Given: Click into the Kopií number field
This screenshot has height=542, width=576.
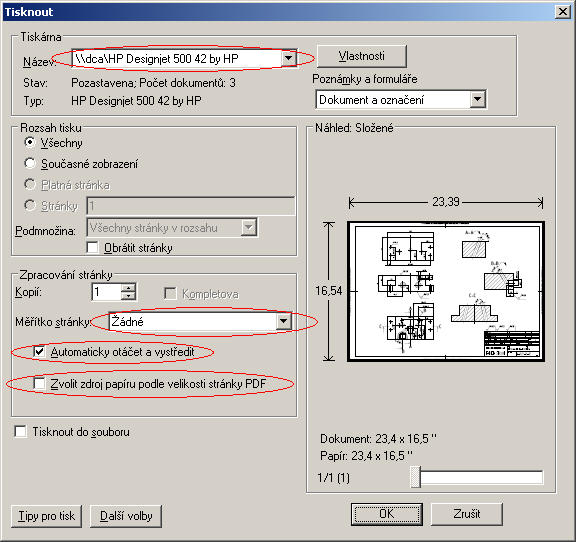Looking at the screenshot, I should 106,292.
